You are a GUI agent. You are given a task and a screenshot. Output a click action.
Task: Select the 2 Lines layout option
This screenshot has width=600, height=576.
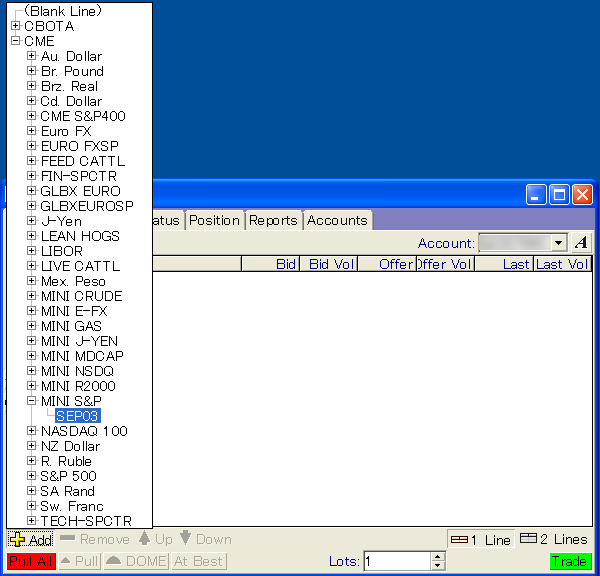coord(553,539)
